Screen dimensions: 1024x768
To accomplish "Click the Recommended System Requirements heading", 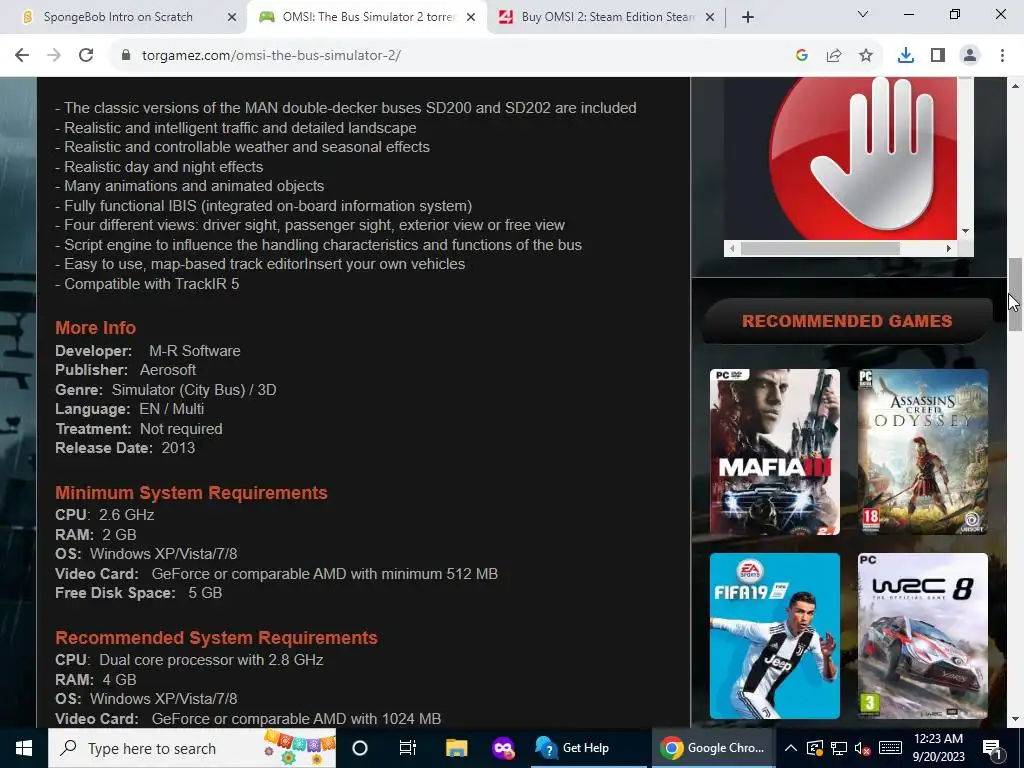I will tap(216, 637).
